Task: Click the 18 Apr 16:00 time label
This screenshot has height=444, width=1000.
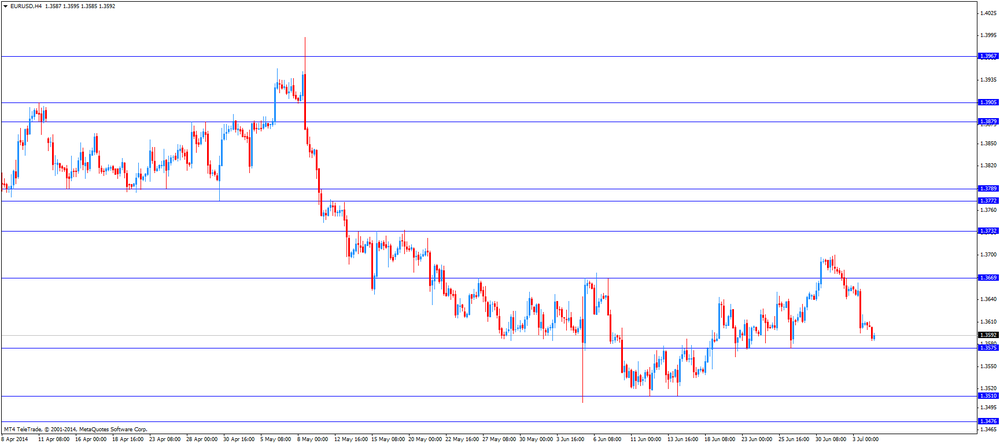Action: (x=128, y=440)
